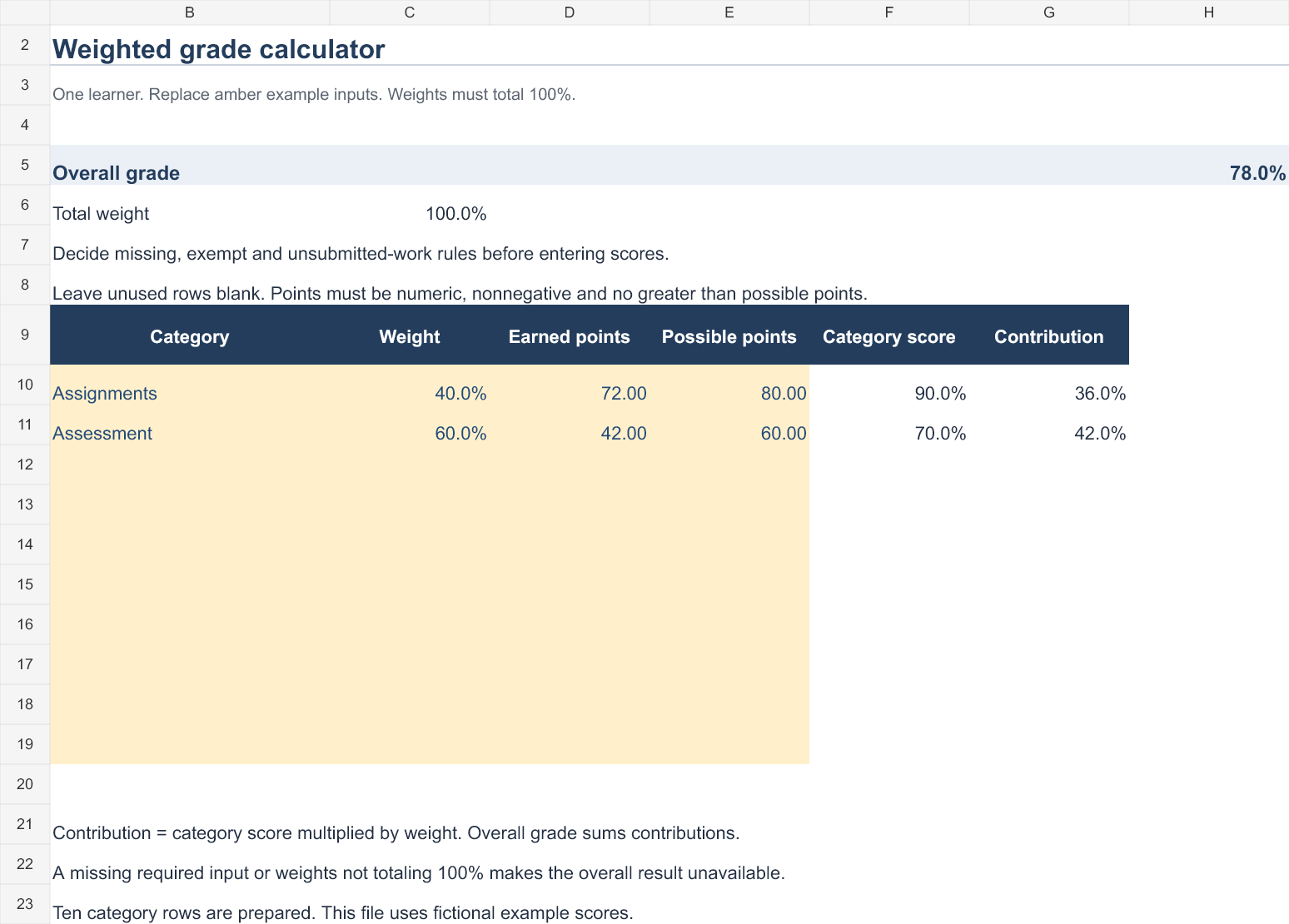This screenshot has height=924, width=1289.
Task: Select row 11 header
Action: pos(25,425)
